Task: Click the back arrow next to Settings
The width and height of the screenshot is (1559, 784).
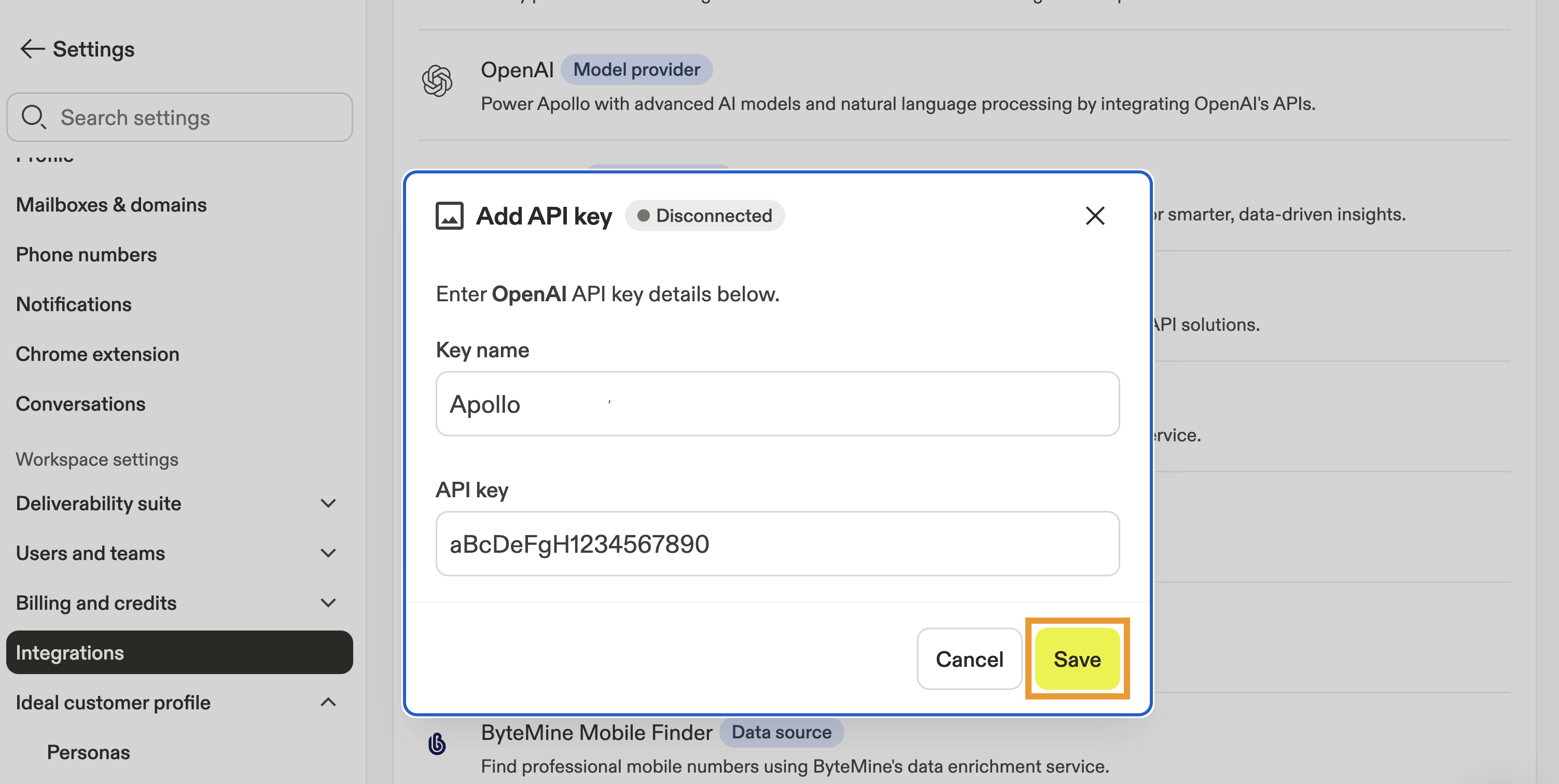Action: (32, 49)
